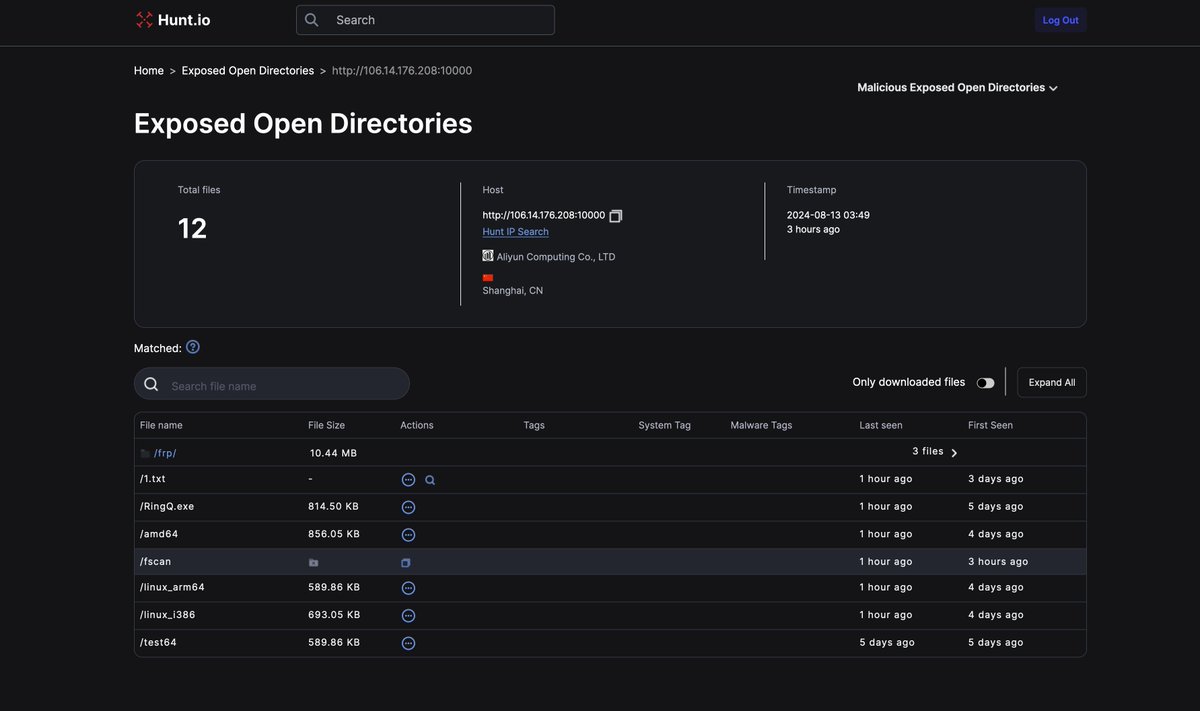The height and width of the screenshot is (711, 1200).
Task: Open actions menu for /test64
Action: tap(408, 643)
